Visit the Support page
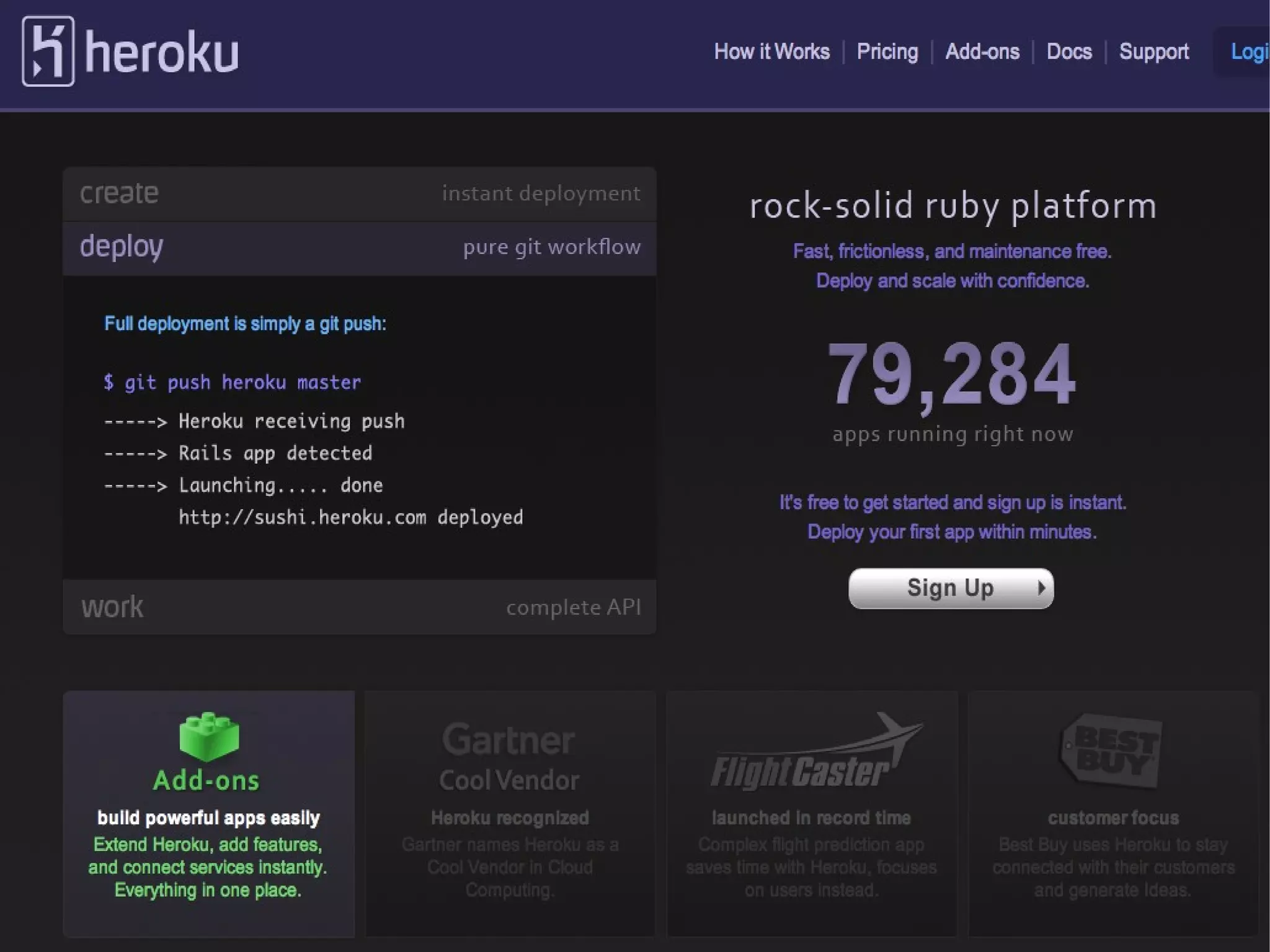1270x952 pixels. pos(1153,51)
